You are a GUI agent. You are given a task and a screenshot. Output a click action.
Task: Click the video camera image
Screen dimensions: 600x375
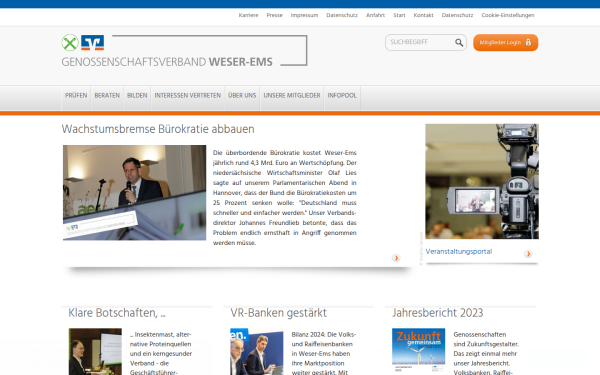pyautogui.click(x=482, y=181)
